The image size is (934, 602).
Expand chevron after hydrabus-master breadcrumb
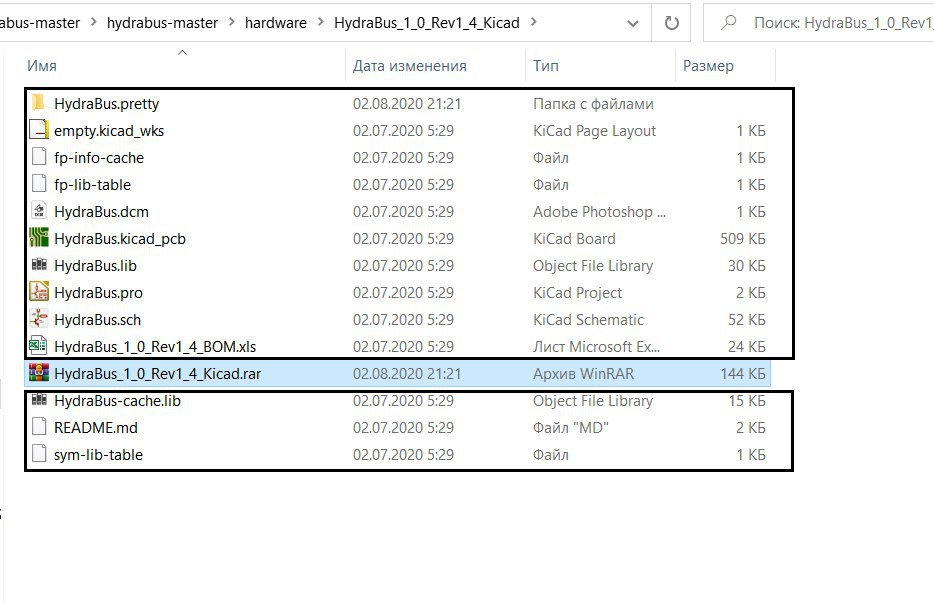232,22
